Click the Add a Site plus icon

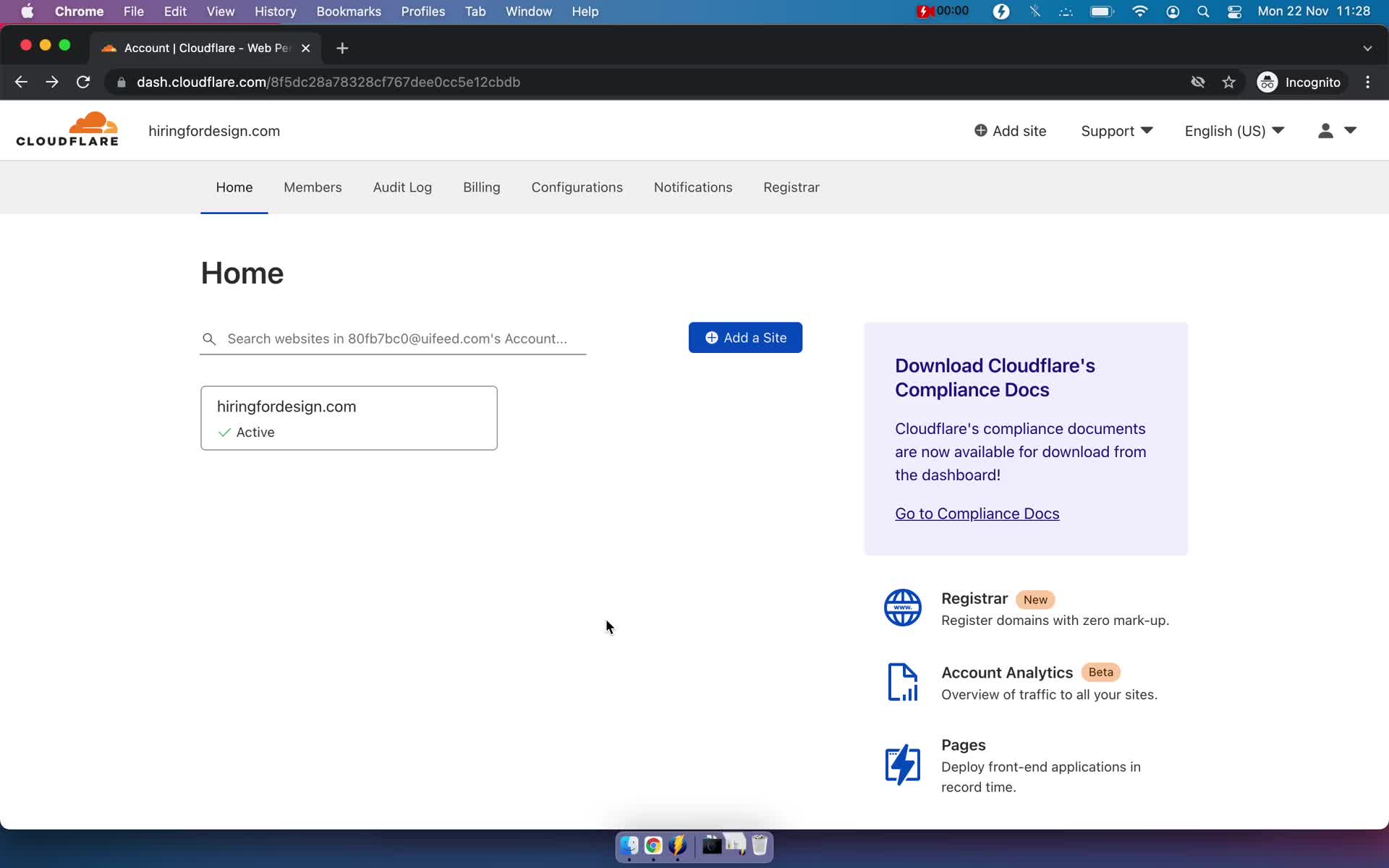tap(711, 337)
